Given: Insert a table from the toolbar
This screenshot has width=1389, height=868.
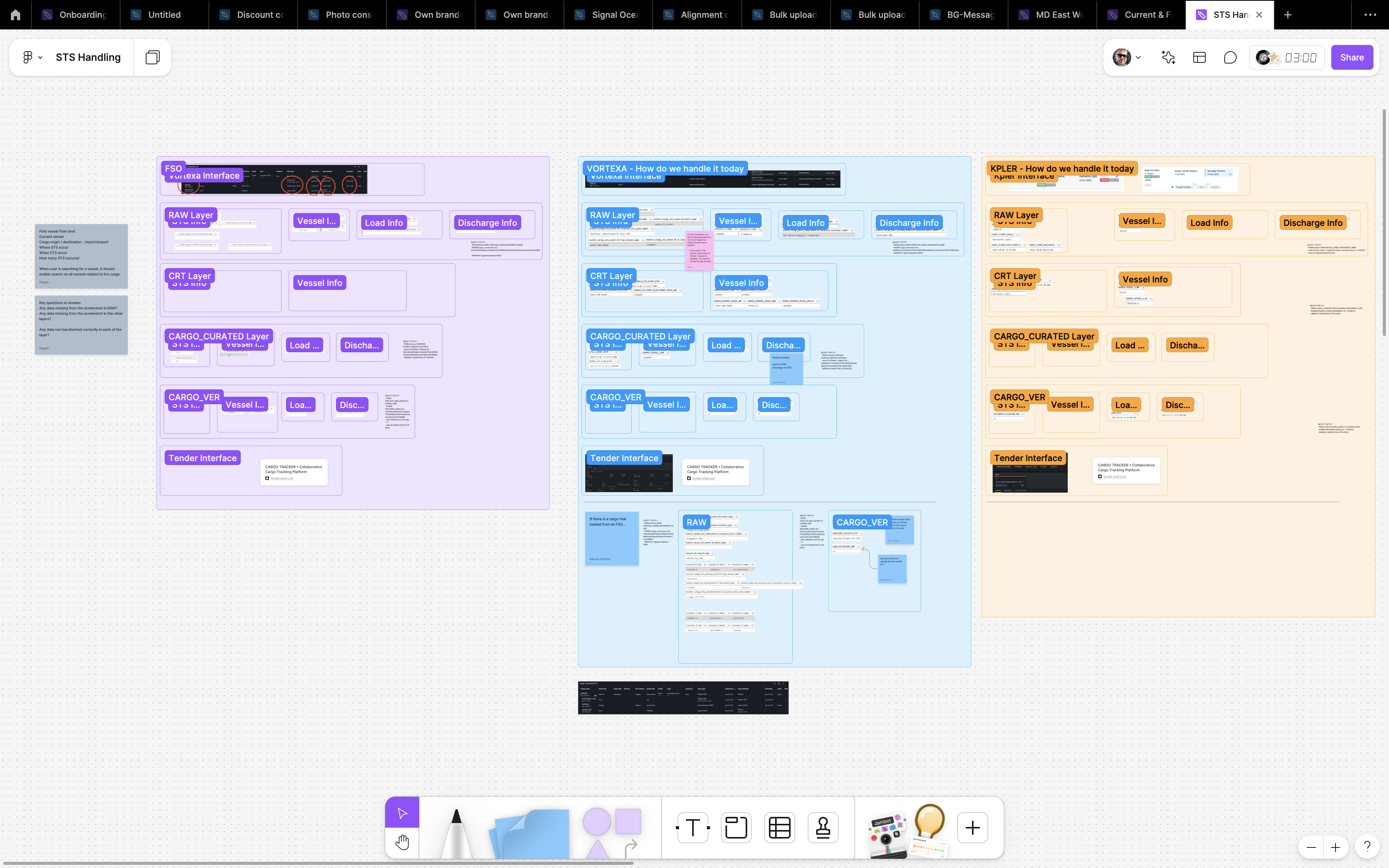Looking at the screenshot, I should [779, 828].
